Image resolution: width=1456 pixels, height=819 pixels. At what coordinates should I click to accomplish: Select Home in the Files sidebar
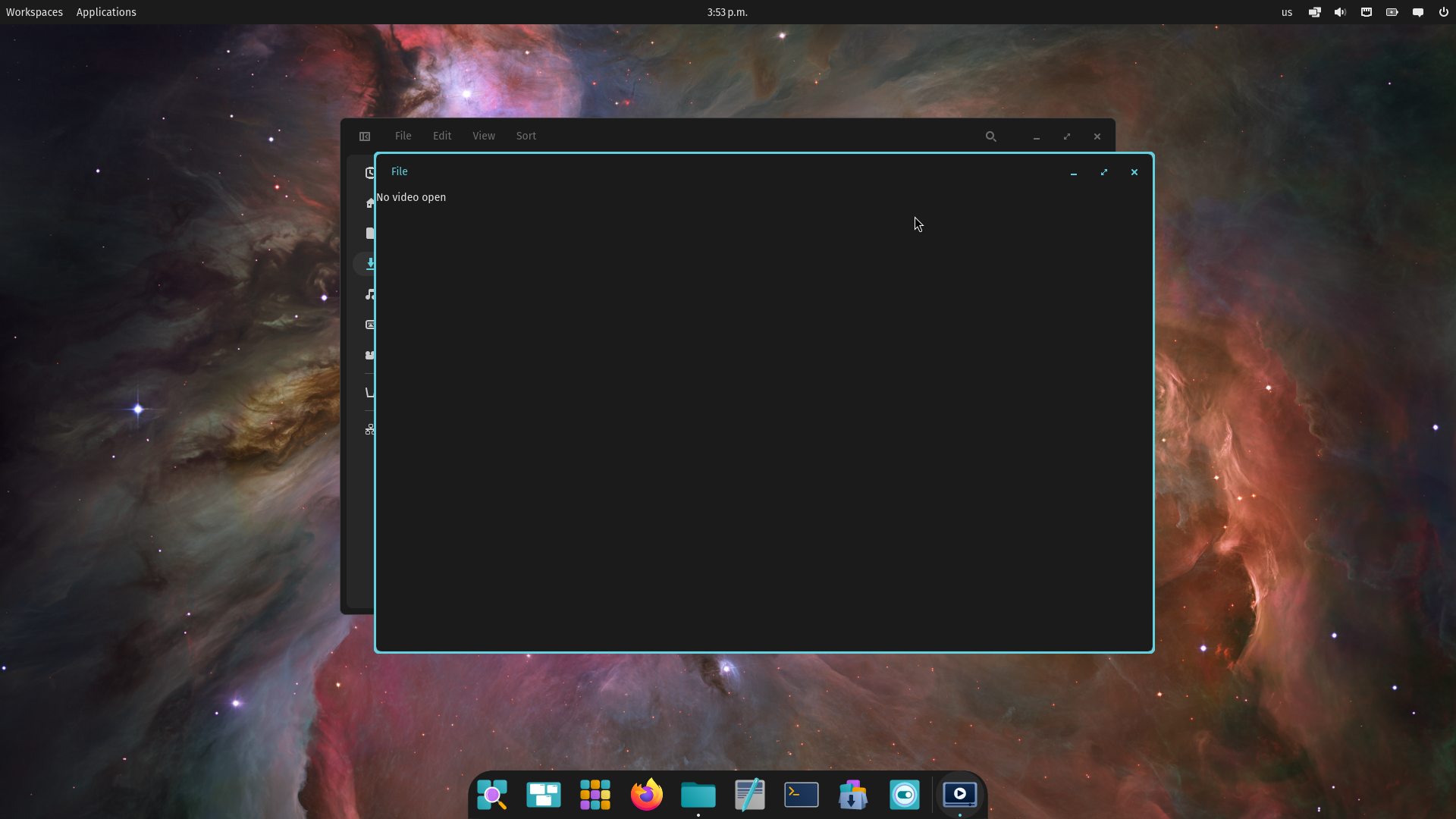[369, 203]
